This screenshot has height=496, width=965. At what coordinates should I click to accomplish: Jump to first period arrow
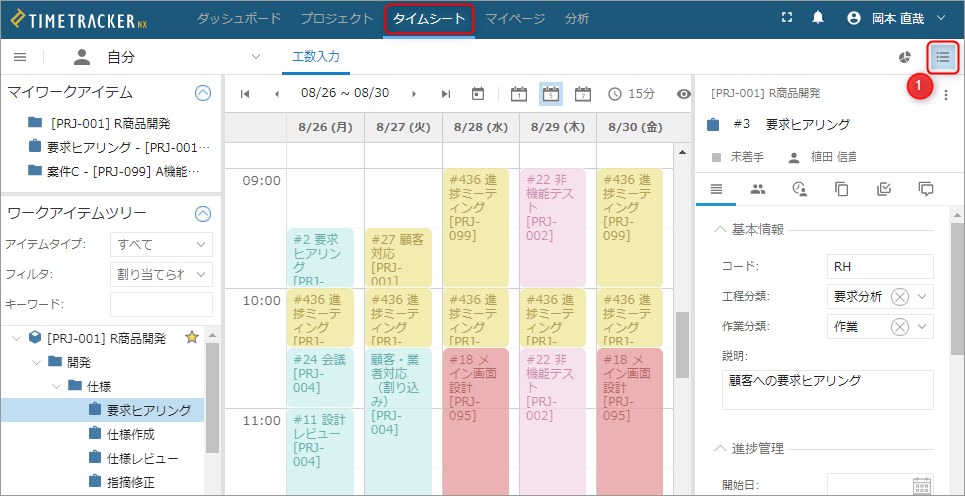(x=245, y=94)
